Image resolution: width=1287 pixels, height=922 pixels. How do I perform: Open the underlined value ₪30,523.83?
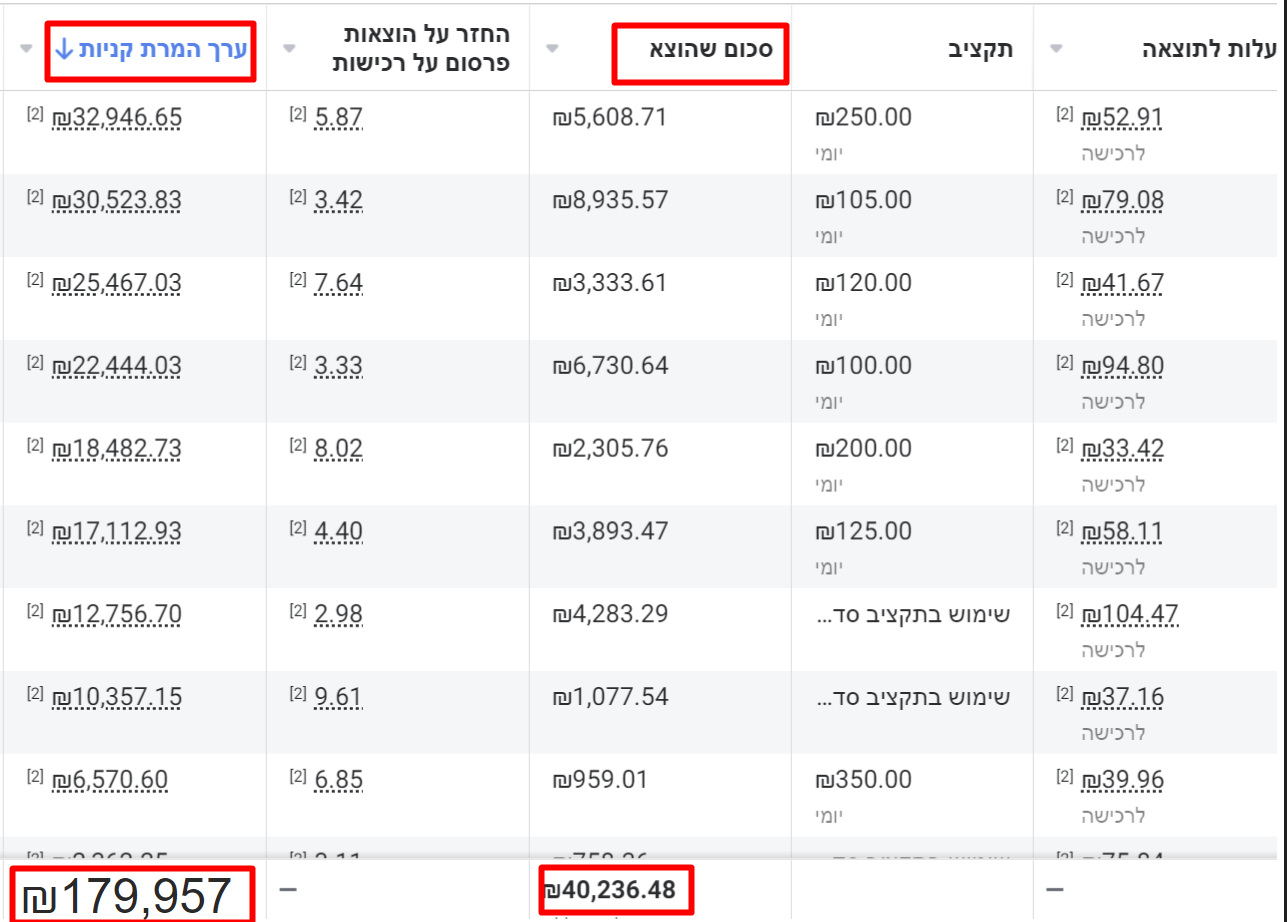pos(117,201)
